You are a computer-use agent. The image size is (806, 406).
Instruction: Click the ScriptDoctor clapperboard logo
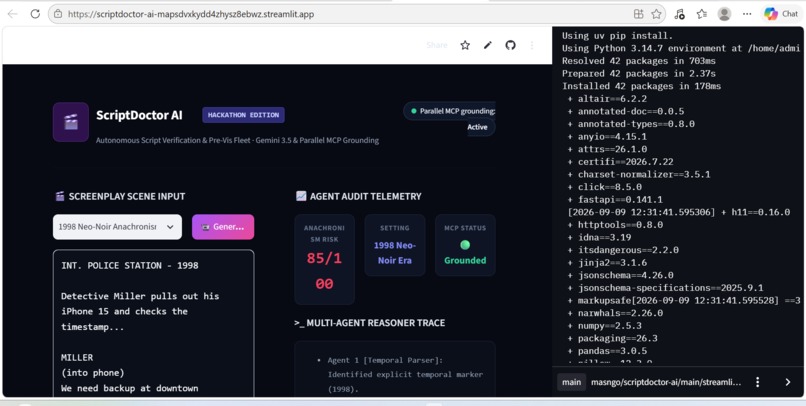[x=71, y=122]
